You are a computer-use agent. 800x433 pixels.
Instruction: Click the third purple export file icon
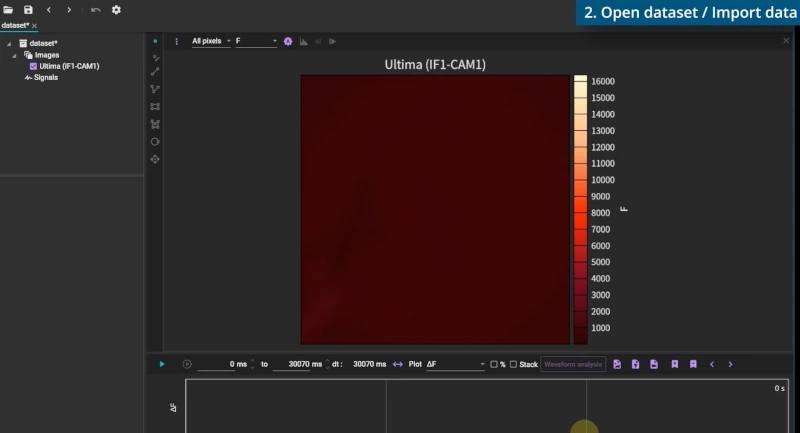654,364
